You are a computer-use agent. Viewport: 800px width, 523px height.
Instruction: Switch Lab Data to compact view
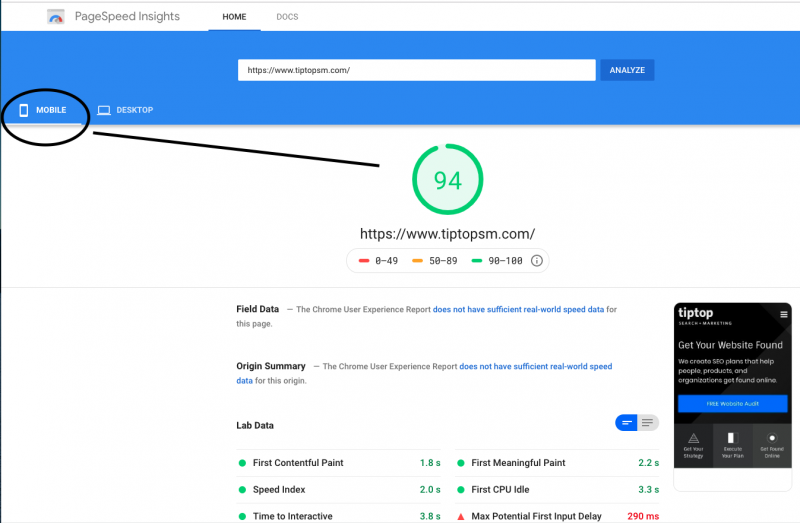tap(627, 422)
